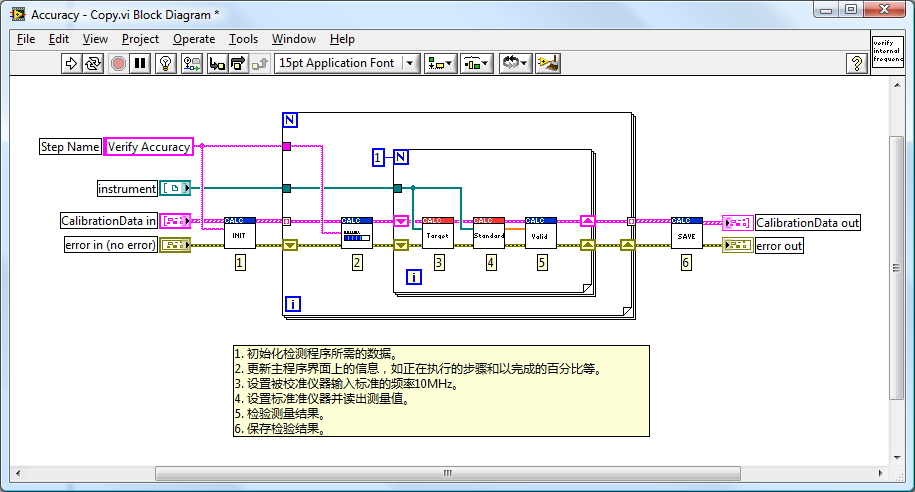Click the Verify Accuracy string constant
915x492 pixels.
pos(148,147)
